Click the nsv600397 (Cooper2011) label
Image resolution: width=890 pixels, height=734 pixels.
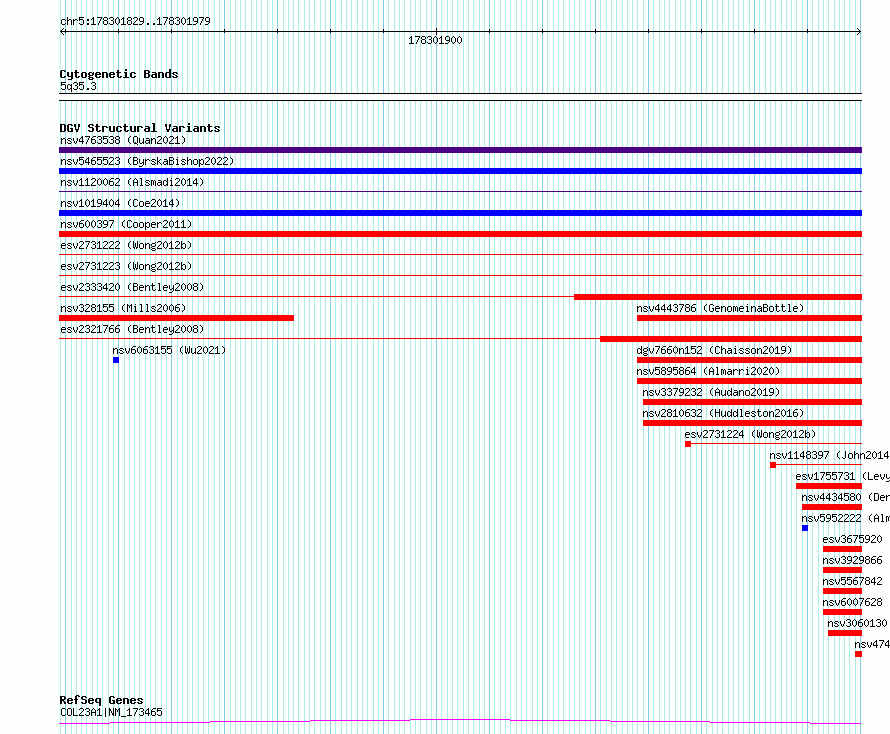point(126,224)
